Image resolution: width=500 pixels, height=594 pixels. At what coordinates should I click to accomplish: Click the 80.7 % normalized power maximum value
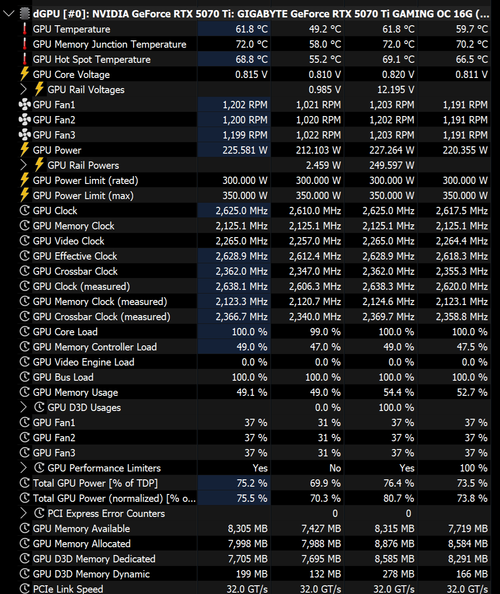tap(398, 499)
